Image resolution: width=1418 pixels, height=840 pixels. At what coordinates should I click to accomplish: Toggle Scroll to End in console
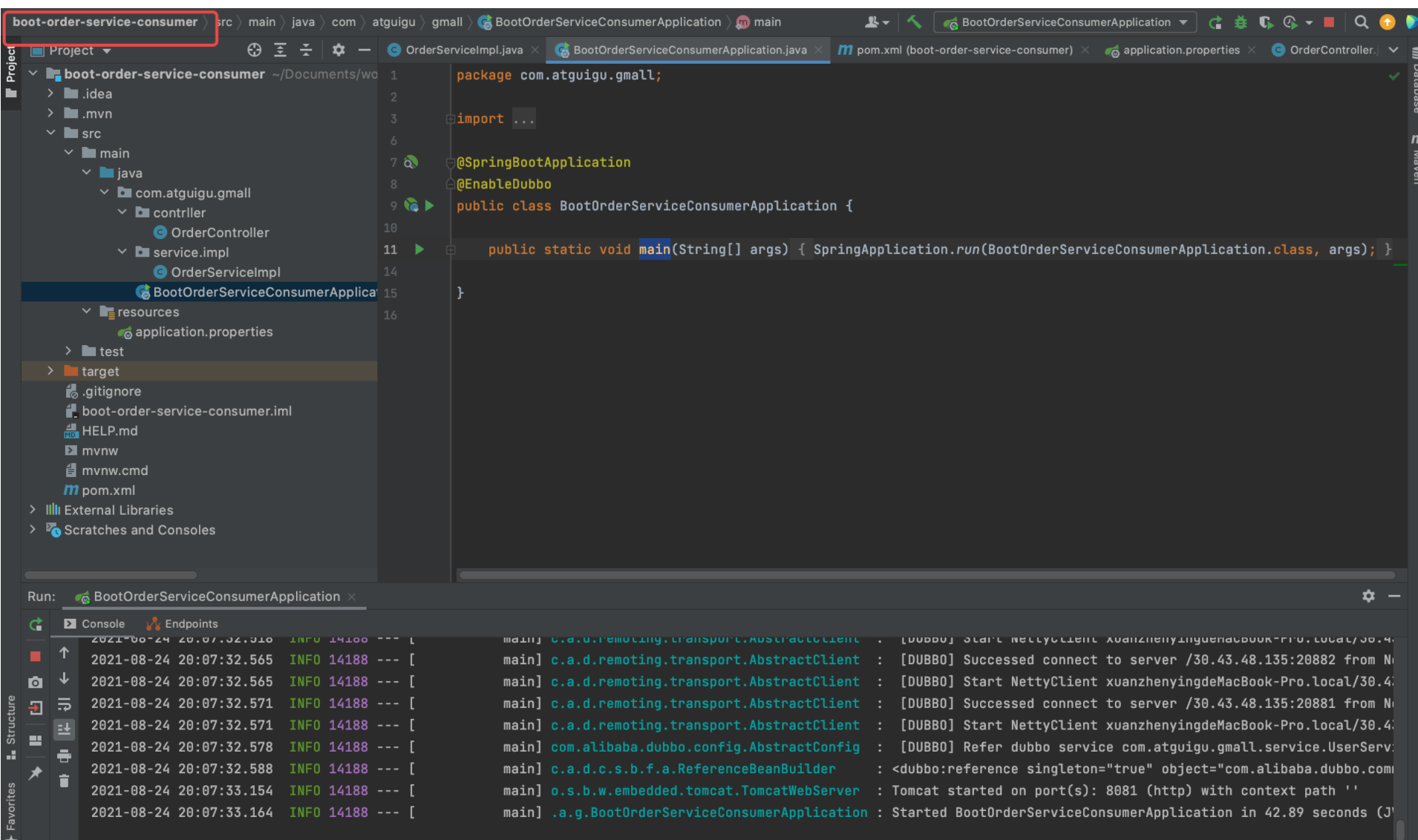65,730
